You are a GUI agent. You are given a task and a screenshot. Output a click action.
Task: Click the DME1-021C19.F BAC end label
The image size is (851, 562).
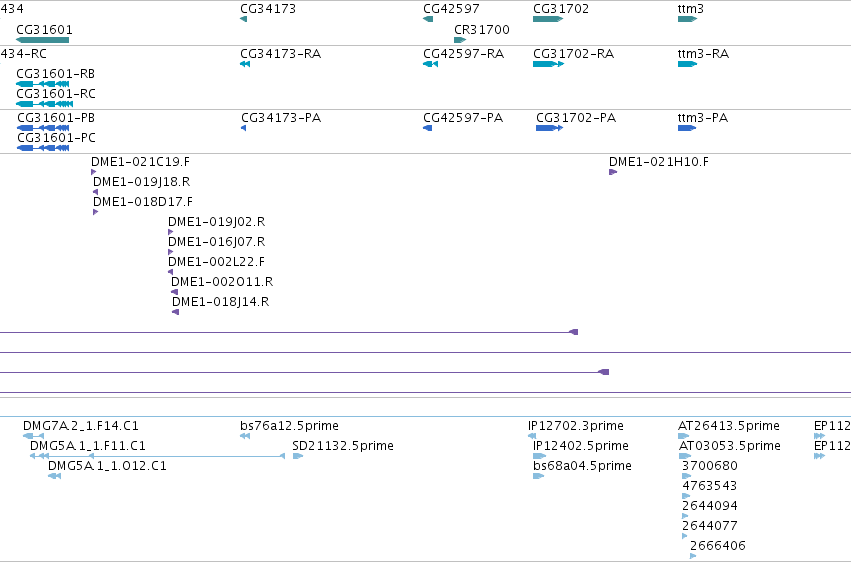[141, 162]
